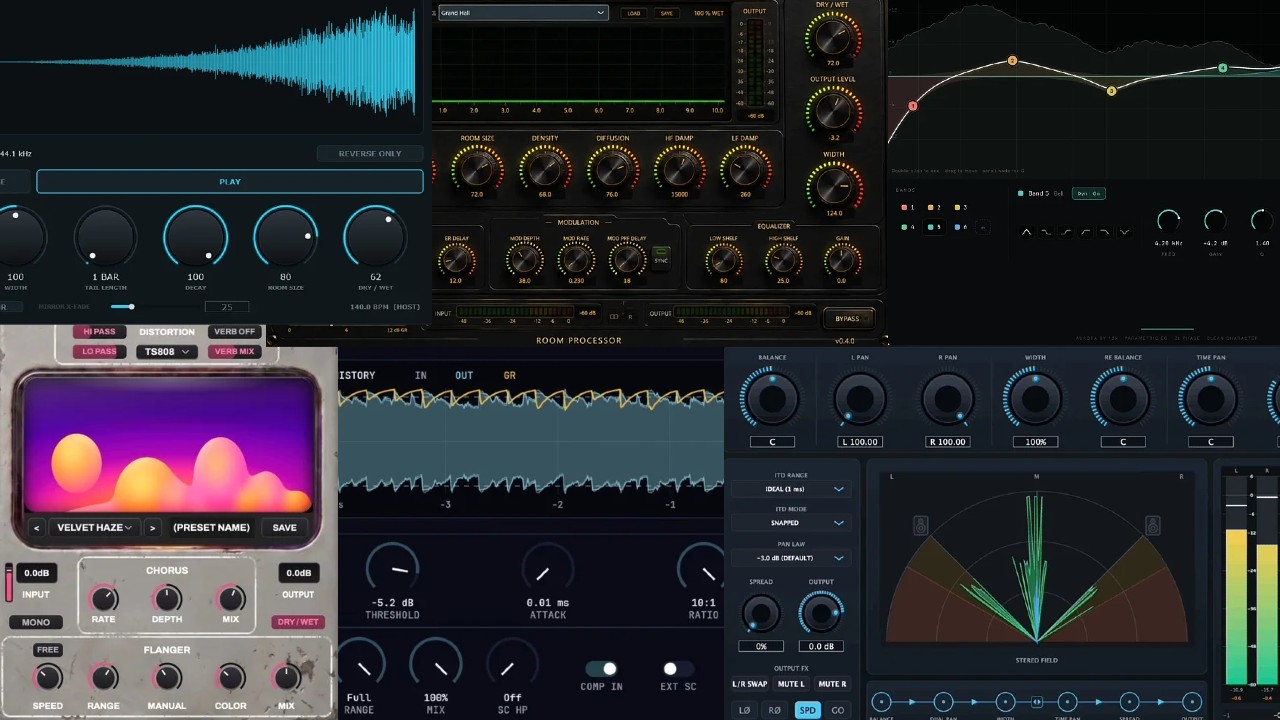Click the SPREAD value field showing 0%
Viewport: 1280px width, 720px height.
(x=761, y=646)
